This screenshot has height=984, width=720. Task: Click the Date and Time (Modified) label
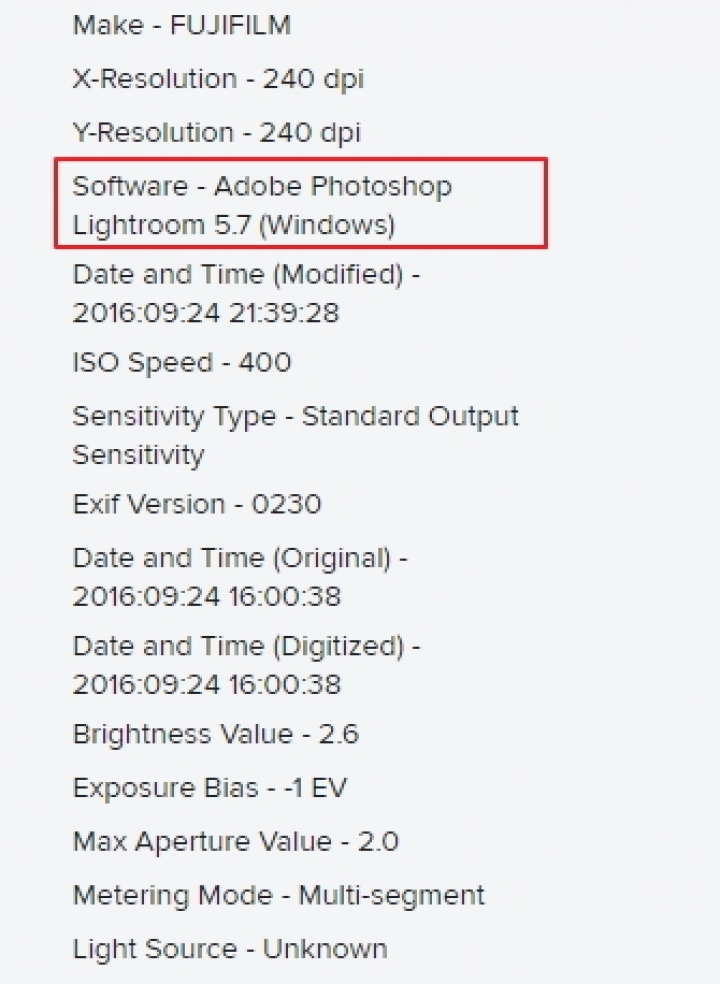246,275
